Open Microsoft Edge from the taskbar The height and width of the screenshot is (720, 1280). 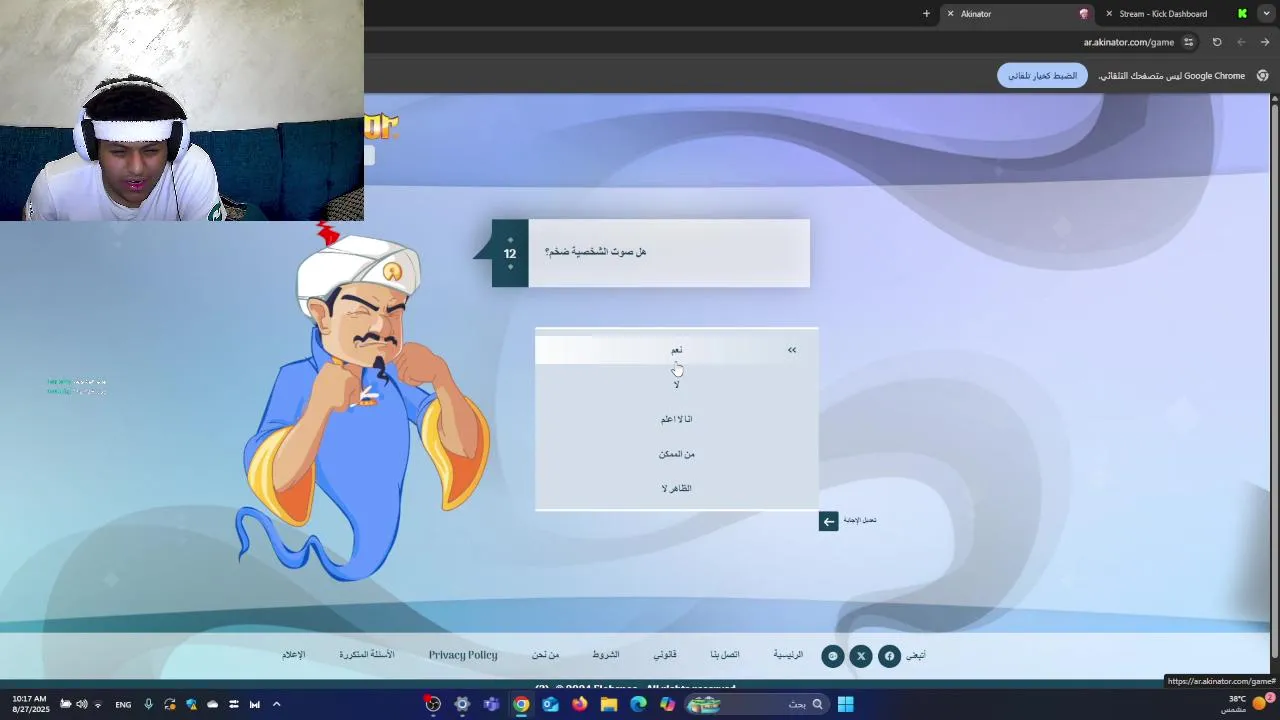tap(638, 704)
